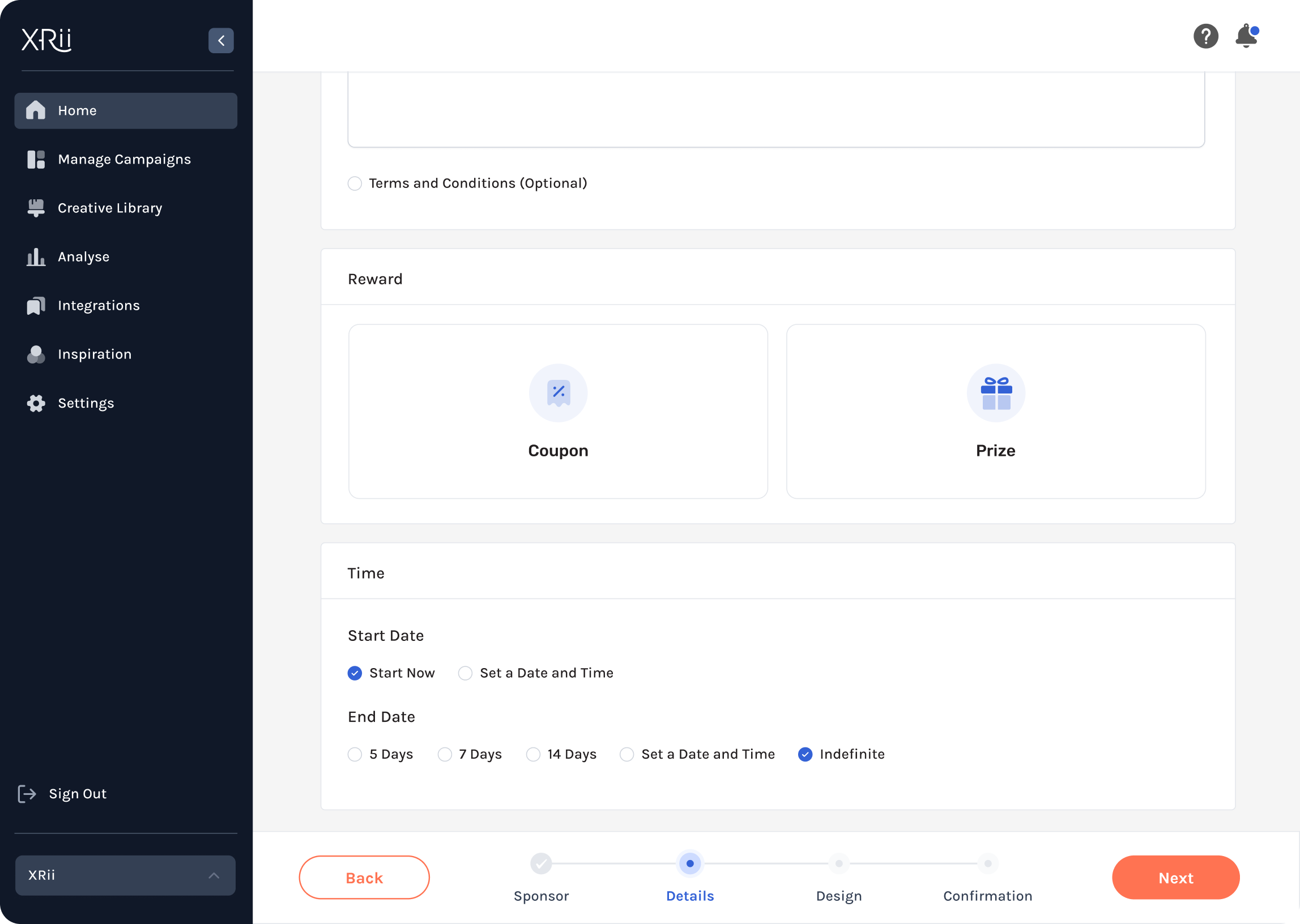Click the Sign Out arrow icon
1300x924 pixels.
[x=27, y=794]
